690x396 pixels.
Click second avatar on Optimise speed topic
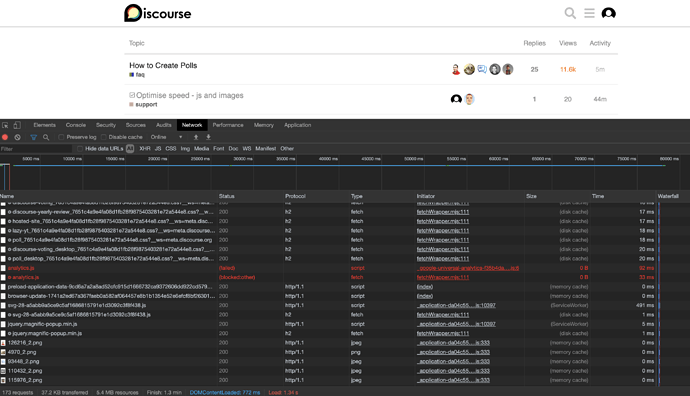tap(469, 99)
